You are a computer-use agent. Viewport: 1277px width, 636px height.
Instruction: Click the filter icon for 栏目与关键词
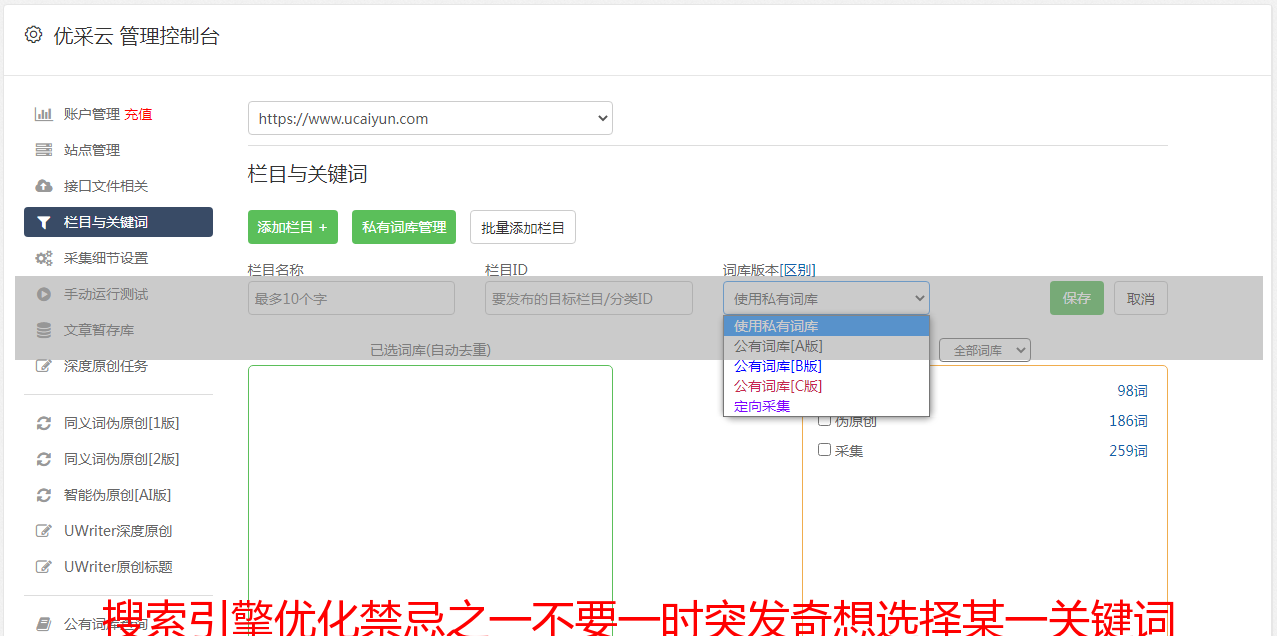pos(44,222)
